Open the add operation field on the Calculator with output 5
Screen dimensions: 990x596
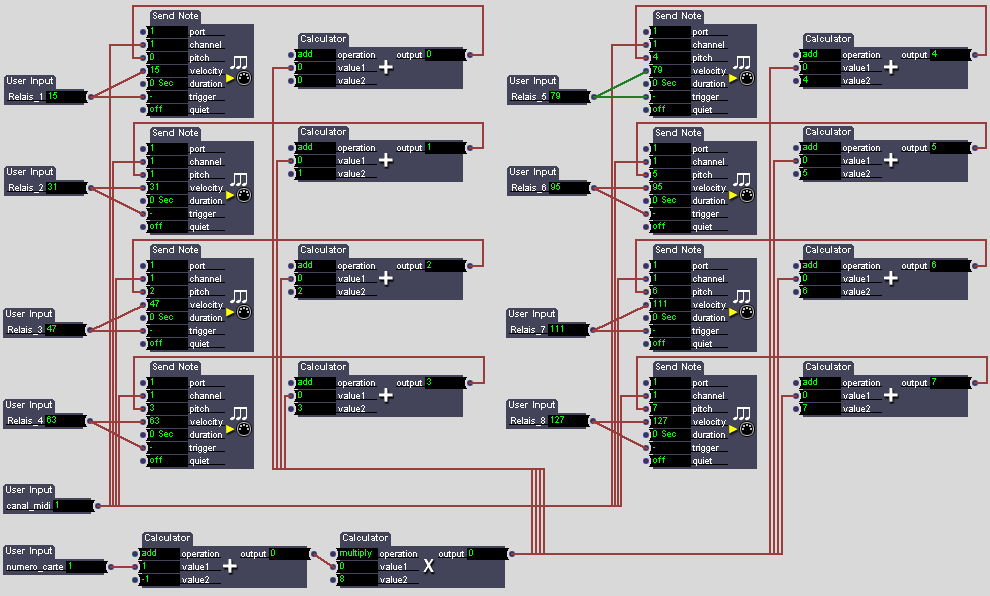(x=820, y=147)
